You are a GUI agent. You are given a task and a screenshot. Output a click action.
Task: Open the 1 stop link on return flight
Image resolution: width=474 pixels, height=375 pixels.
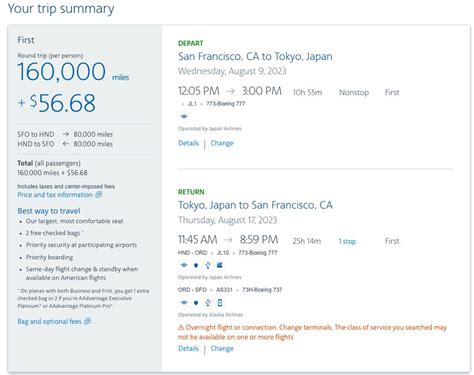[x=347, y=241]
